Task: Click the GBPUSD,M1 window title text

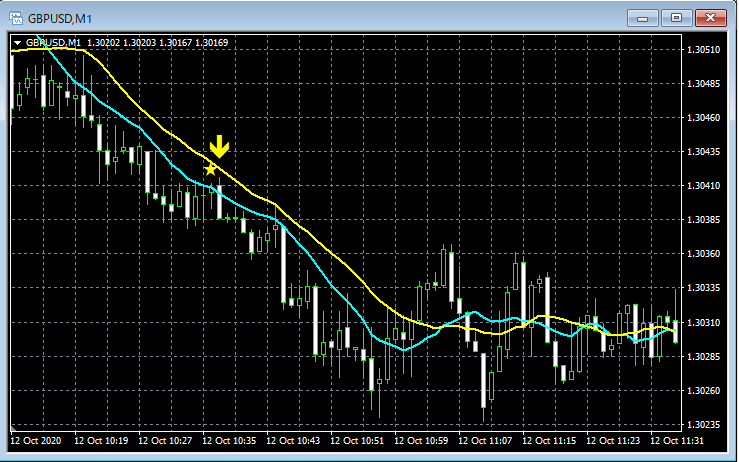Action: [60, 19]
